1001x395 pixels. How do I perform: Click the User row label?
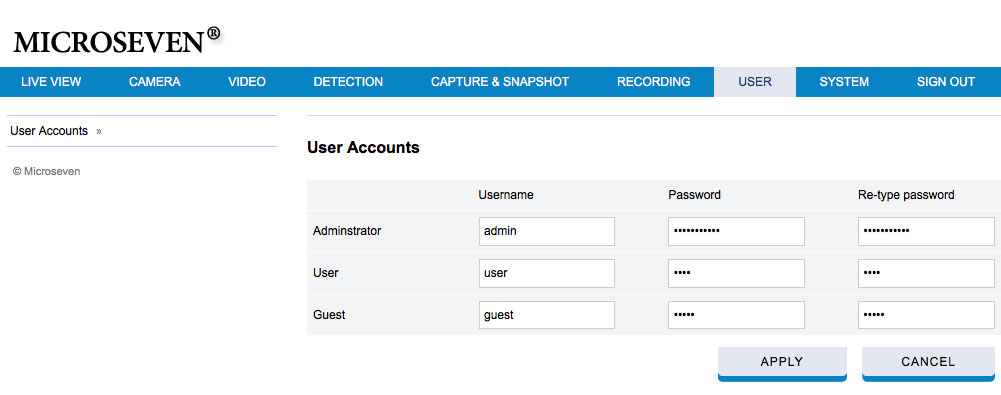[326, 273]
